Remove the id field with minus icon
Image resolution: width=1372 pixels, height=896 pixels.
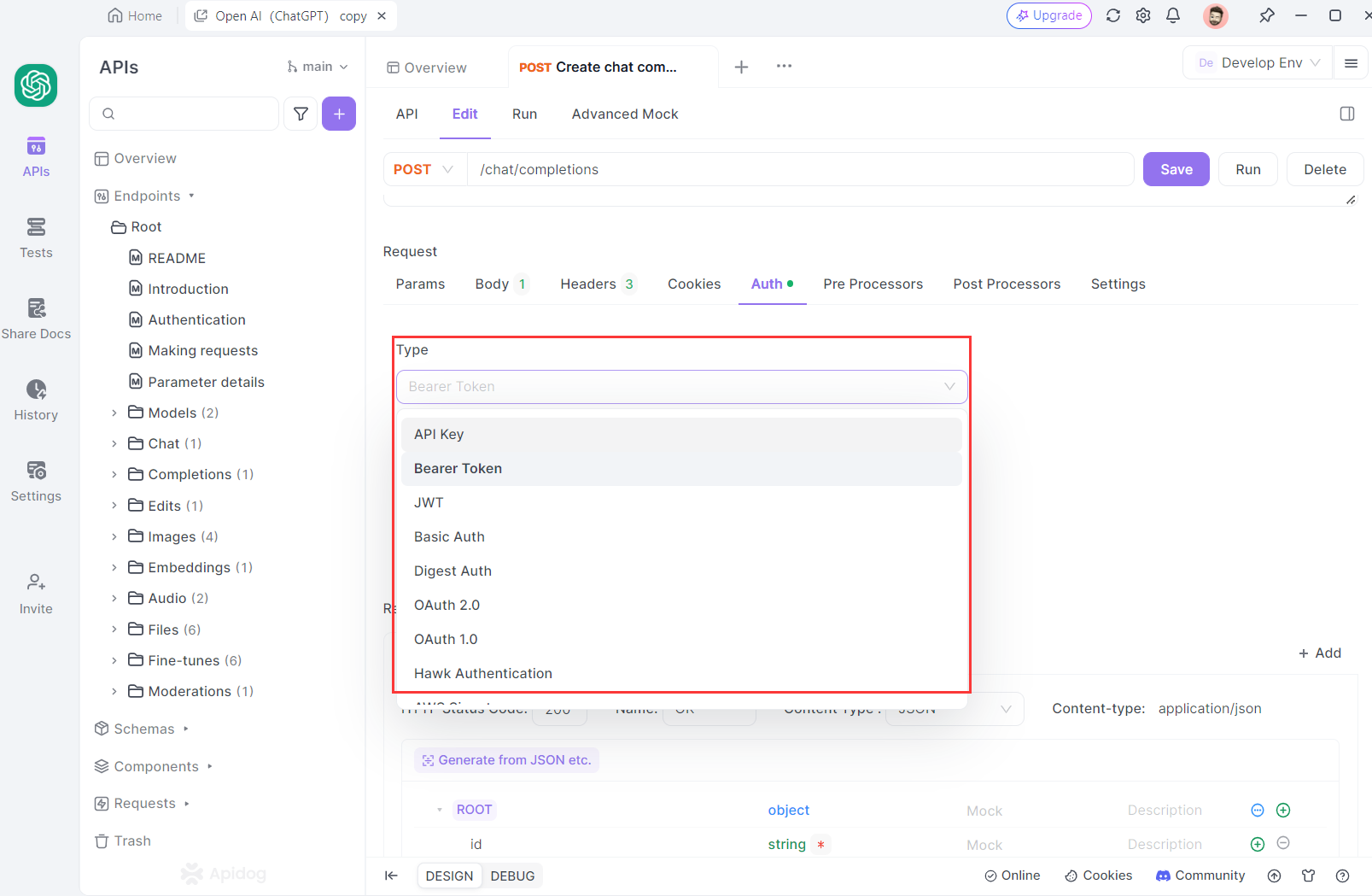(1283, 843)
